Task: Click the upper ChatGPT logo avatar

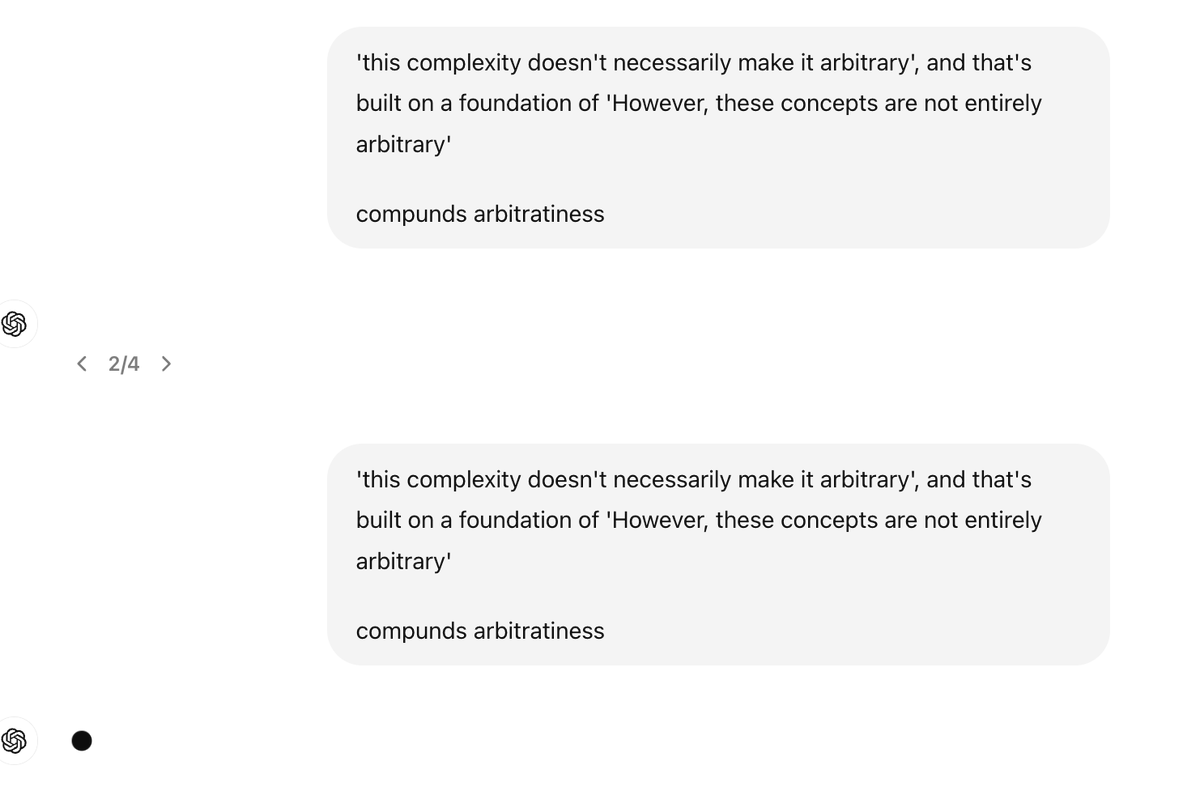Action: 14,324
